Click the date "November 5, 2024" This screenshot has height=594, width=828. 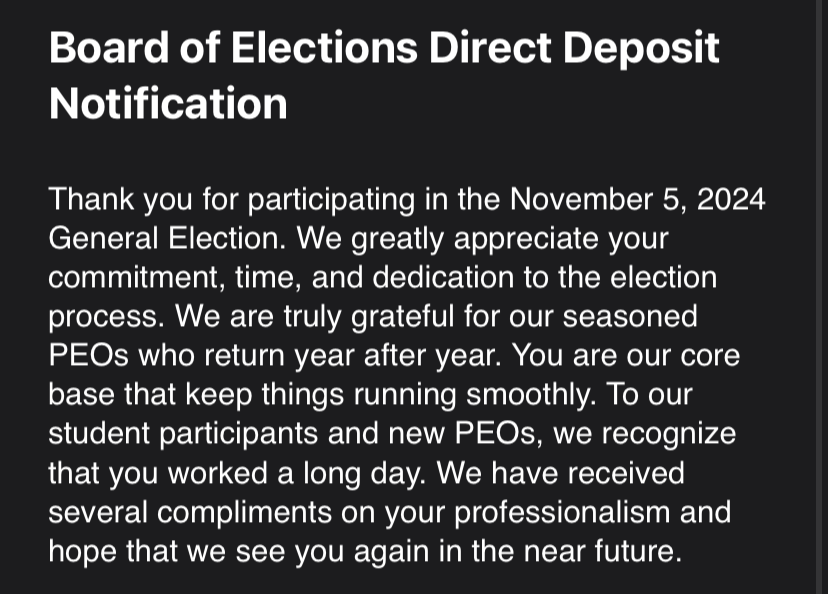click(638, 198)
